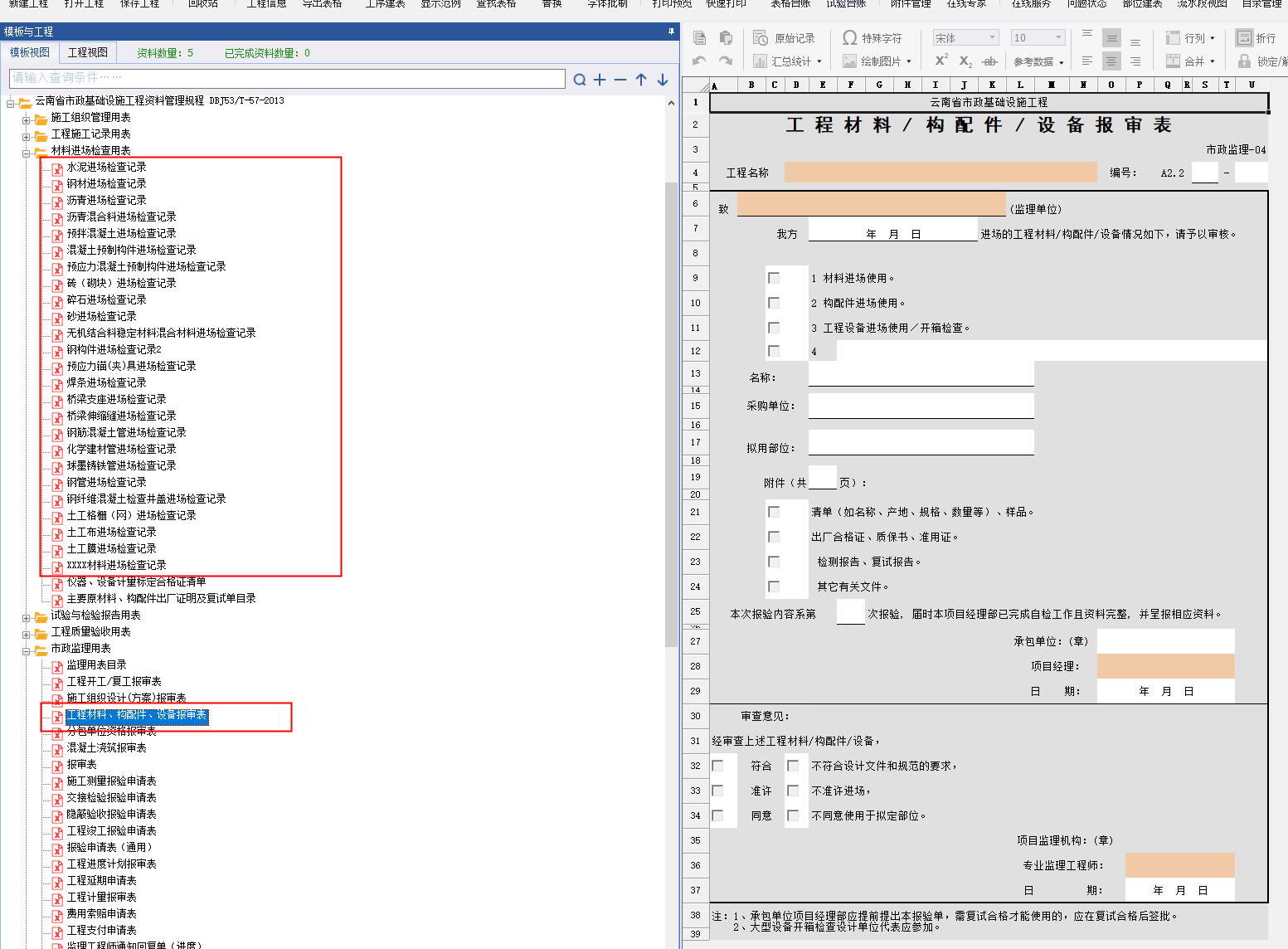
Task: Open 附件管理 in the top menu
Action: (911, 4)
